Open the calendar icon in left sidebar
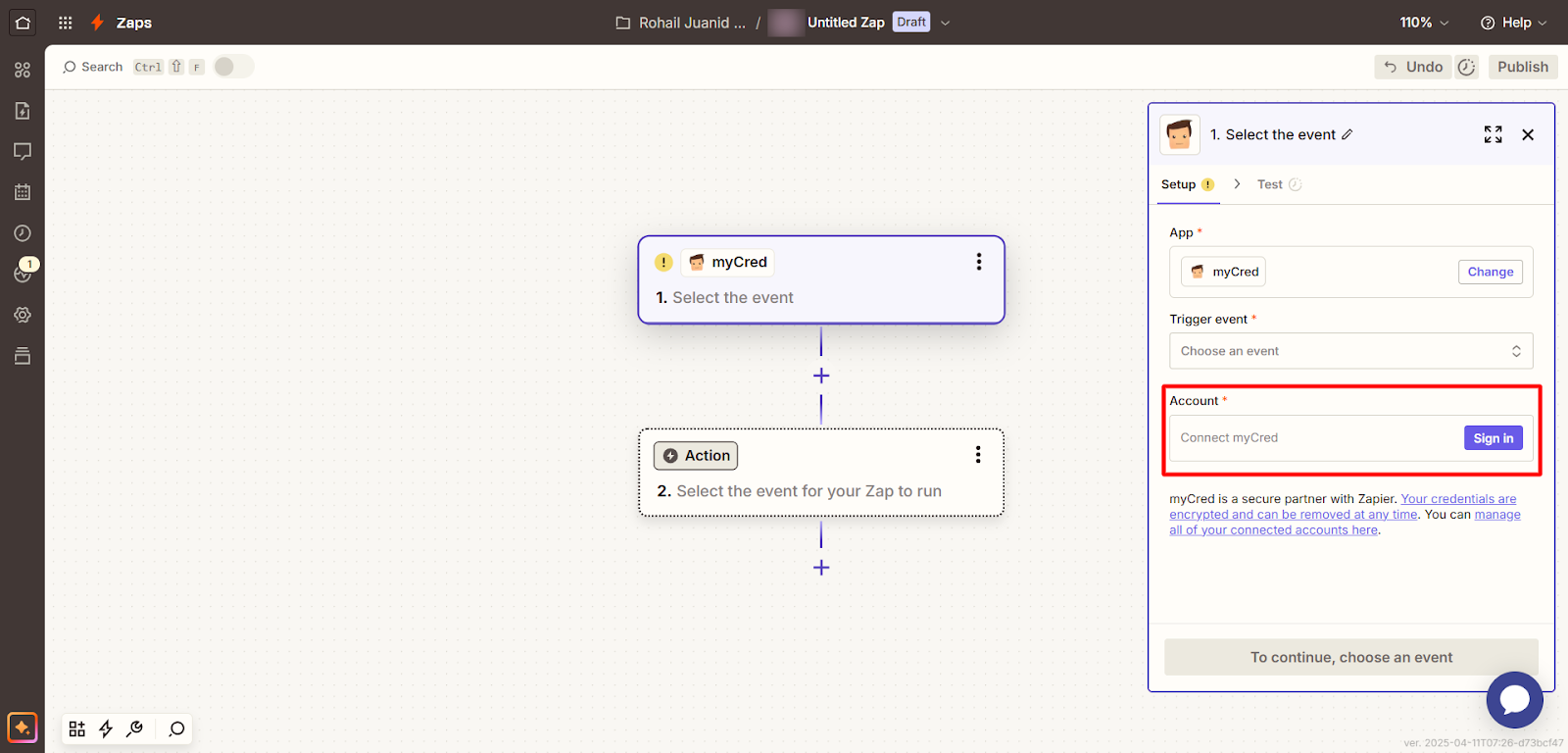 point(23,192)
